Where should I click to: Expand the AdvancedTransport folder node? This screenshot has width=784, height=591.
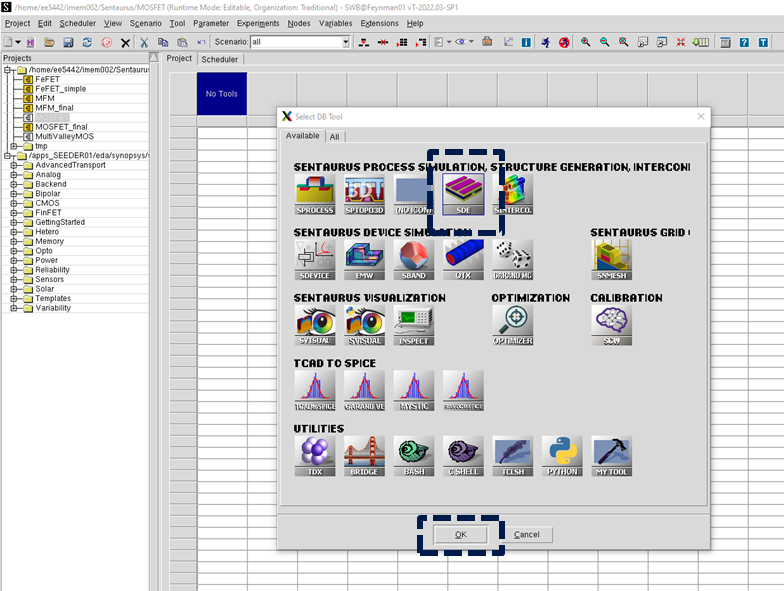[x=14, y=165]
